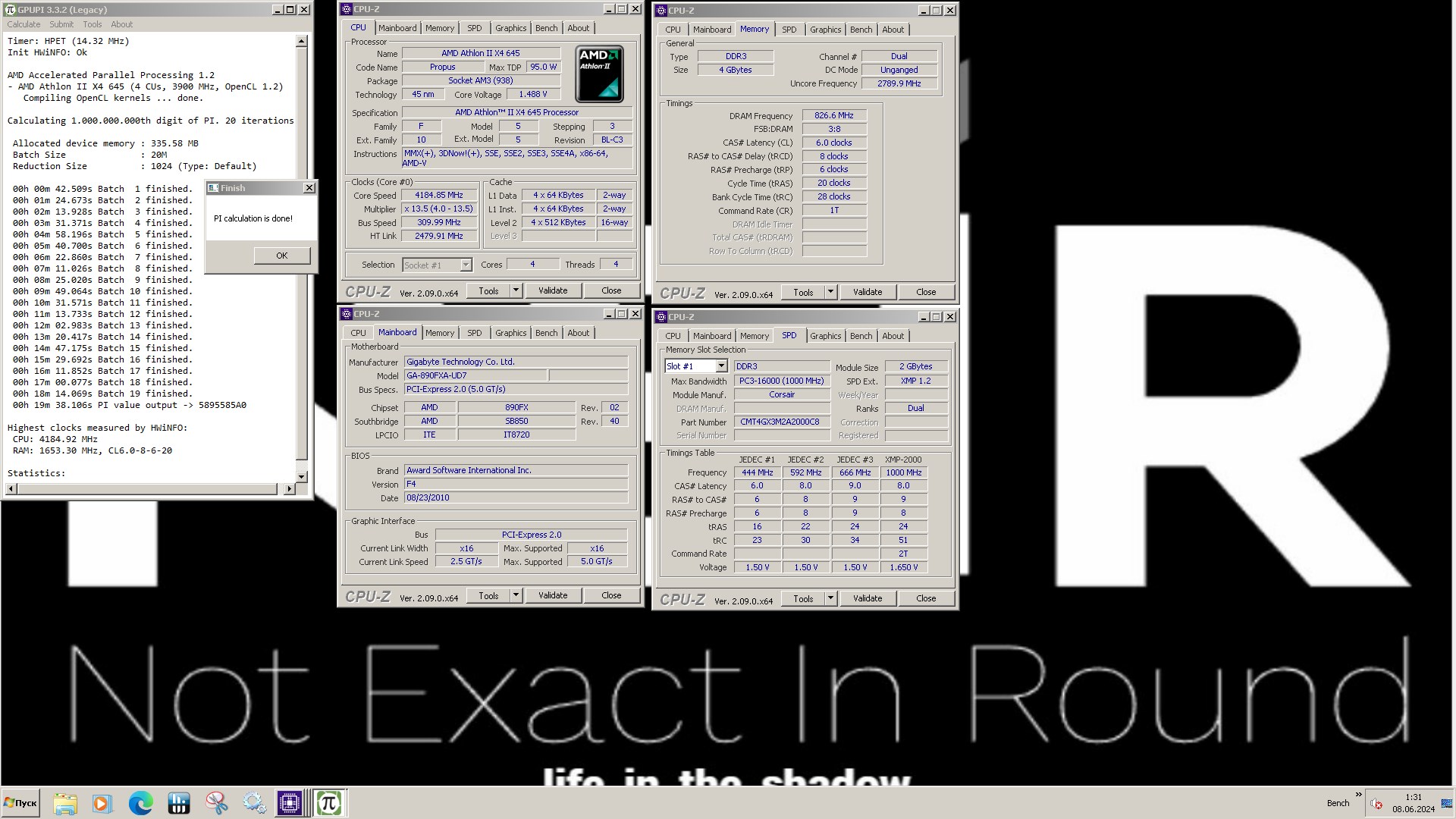Select Memory tab in SPD window

(754, 336)
